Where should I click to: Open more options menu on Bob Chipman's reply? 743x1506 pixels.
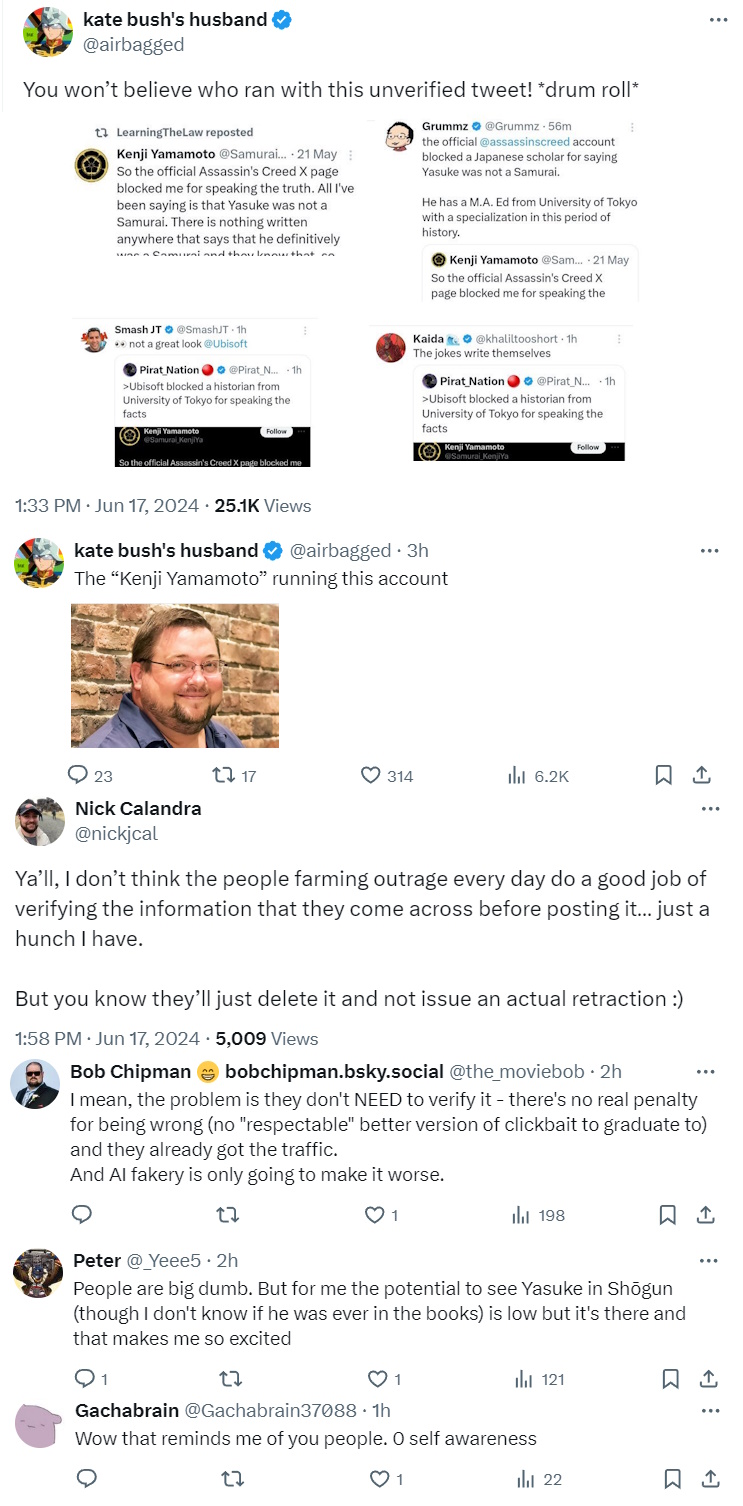point(706,1072)
